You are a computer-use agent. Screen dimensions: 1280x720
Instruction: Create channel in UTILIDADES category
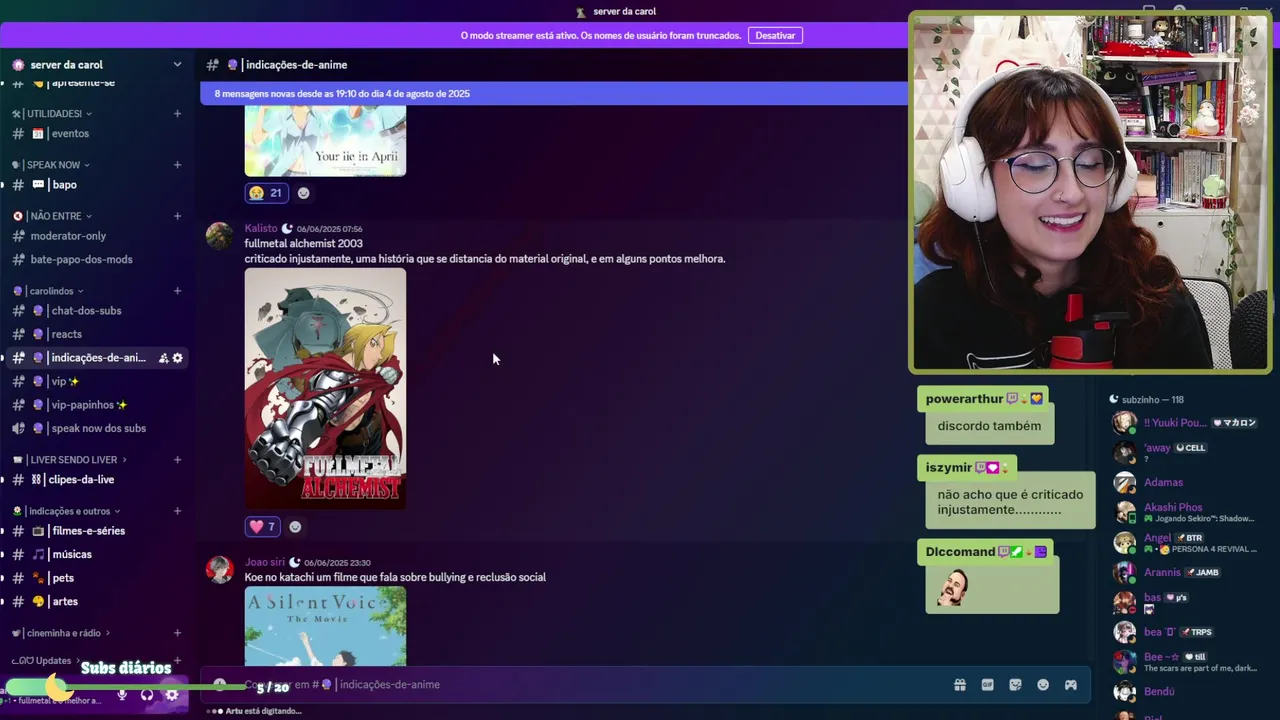point(177,114)
